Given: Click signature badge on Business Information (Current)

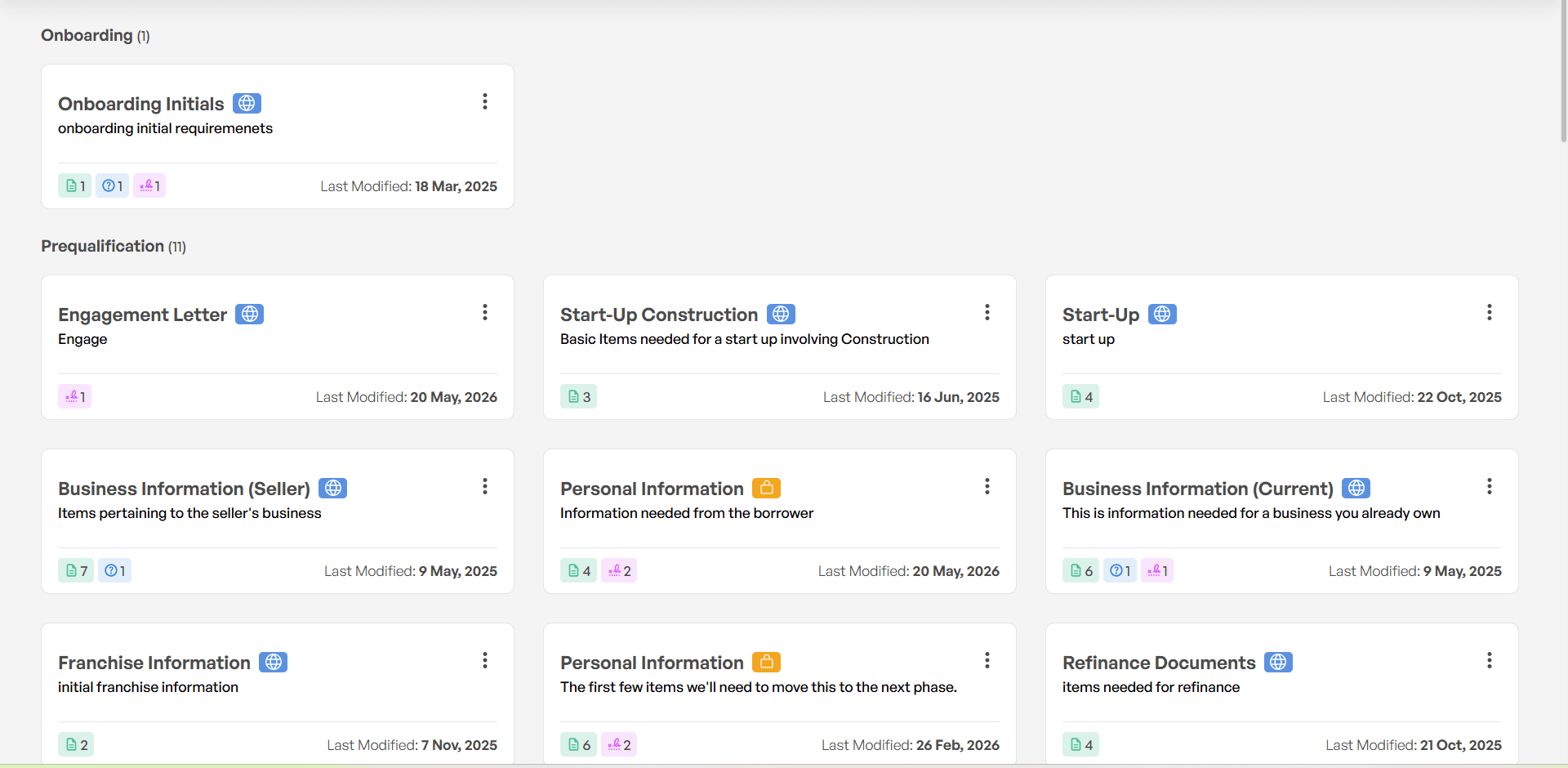Looking at the screenshot, I should pos(1157,570).
